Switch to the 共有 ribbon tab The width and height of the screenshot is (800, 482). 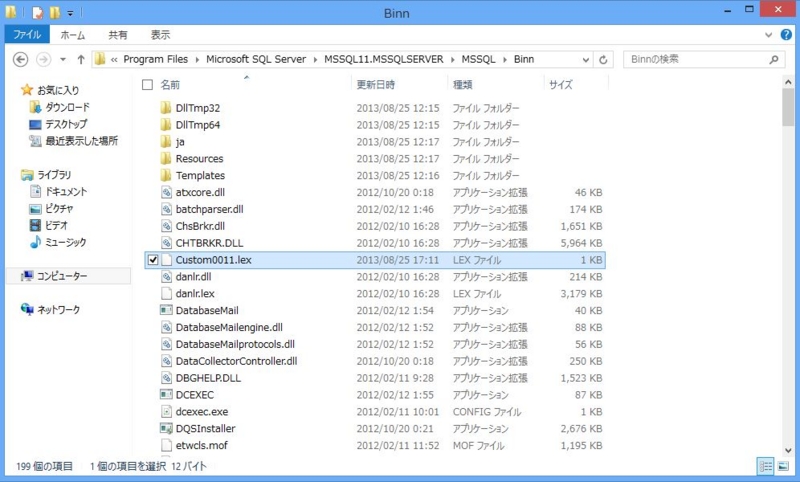click(x=117, y=35)
